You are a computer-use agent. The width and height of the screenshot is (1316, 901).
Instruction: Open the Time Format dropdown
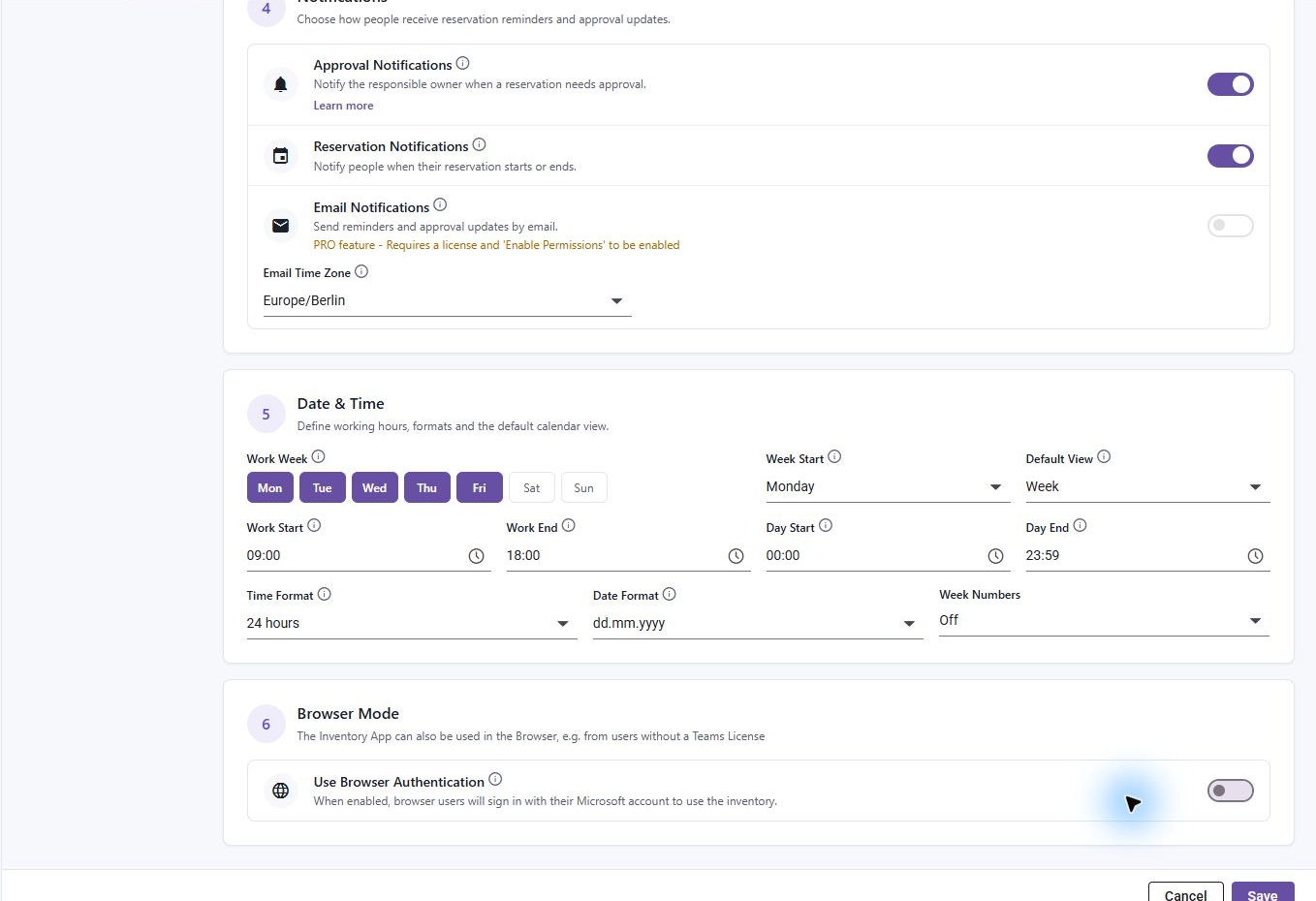pyautogui.click(x=412, y=624)
